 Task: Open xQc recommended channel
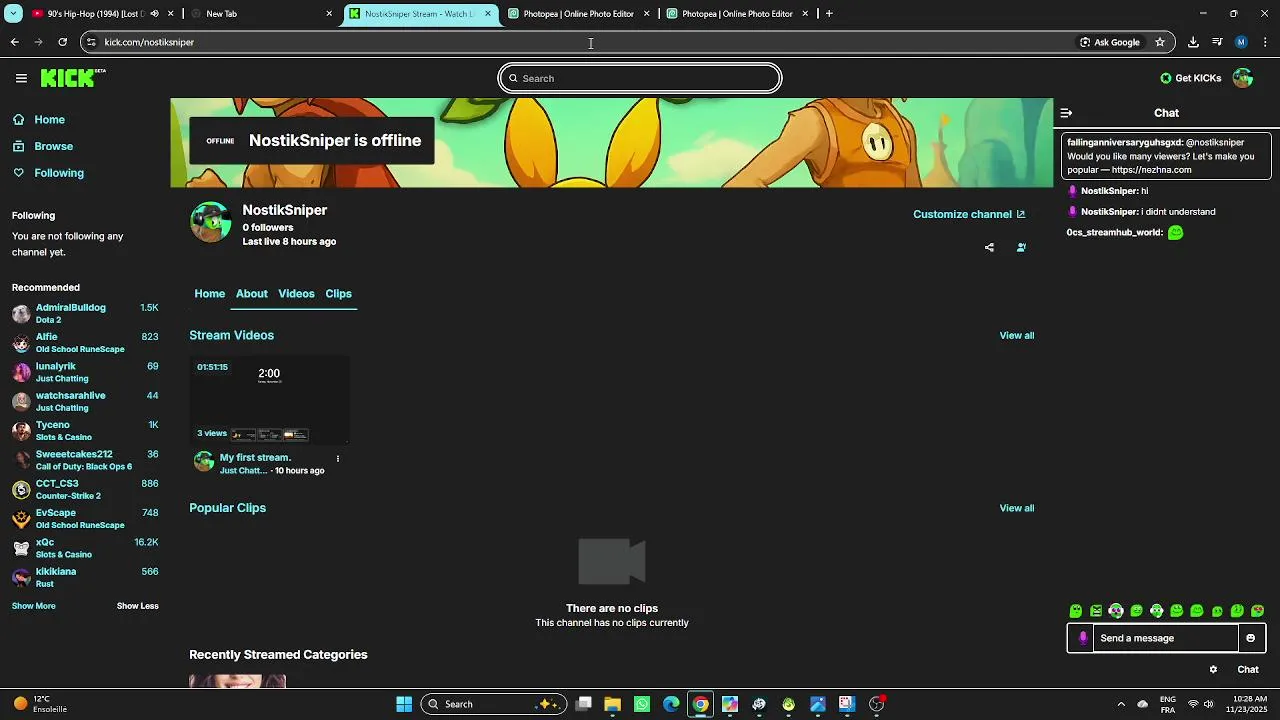(85, 548)
